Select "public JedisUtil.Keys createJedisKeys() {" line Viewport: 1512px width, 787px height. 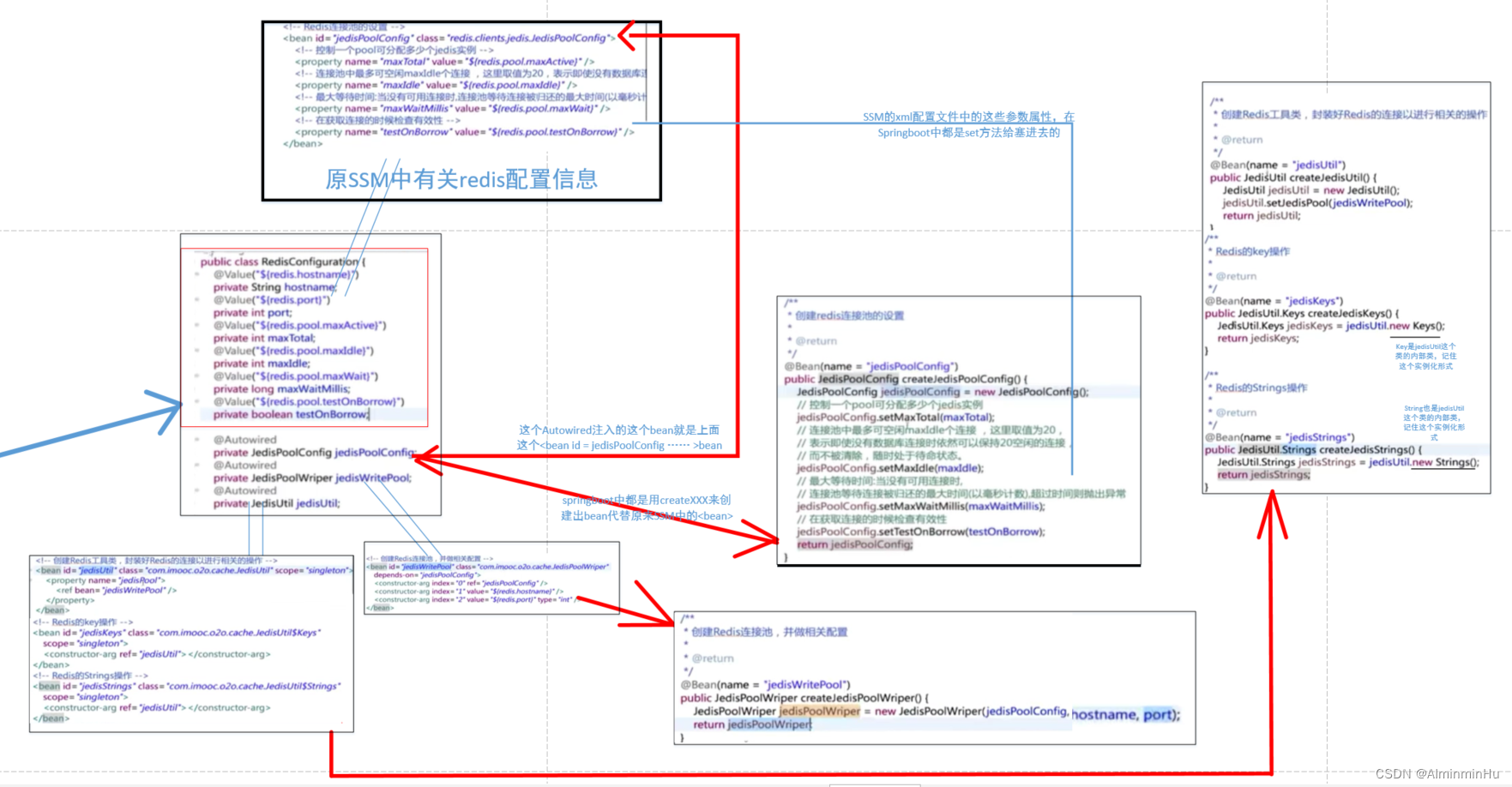[x=1301, y=314]
